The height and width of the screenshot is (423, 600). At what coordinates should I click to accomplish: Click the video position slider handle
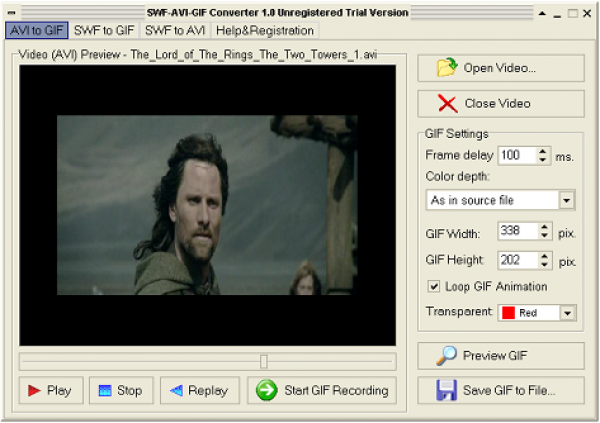(x=264, y=361)
